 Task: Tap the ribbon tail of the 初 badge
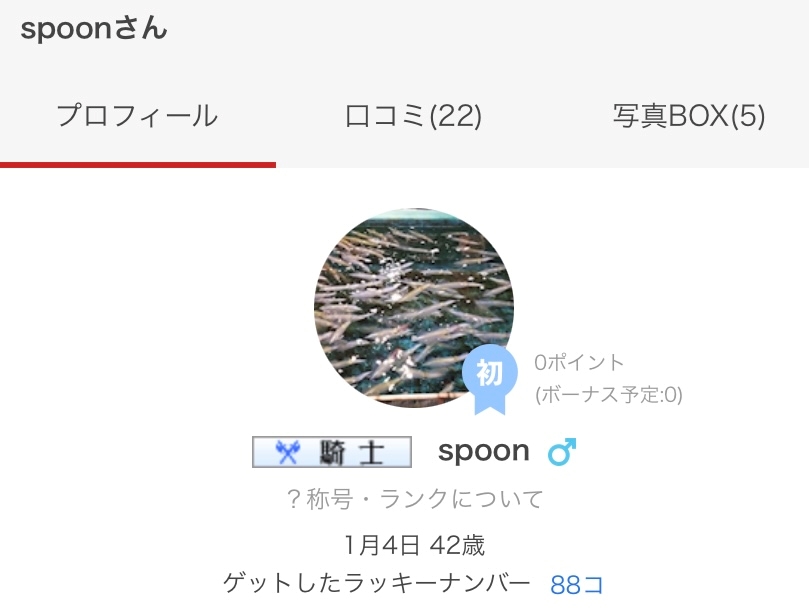click(489, 403)
